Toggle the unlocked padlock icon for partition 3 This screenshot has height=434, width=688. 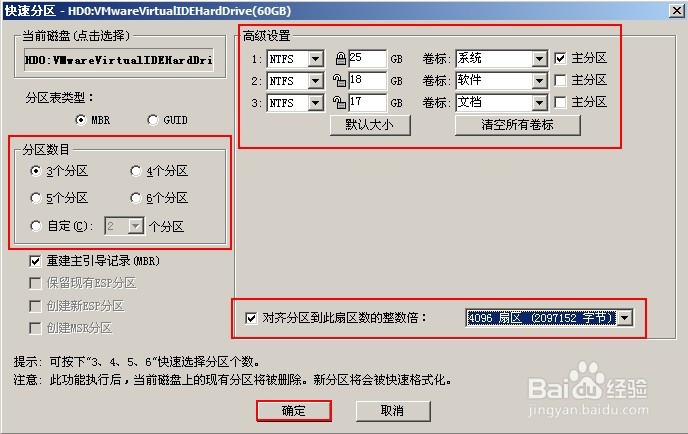(339, 102)
